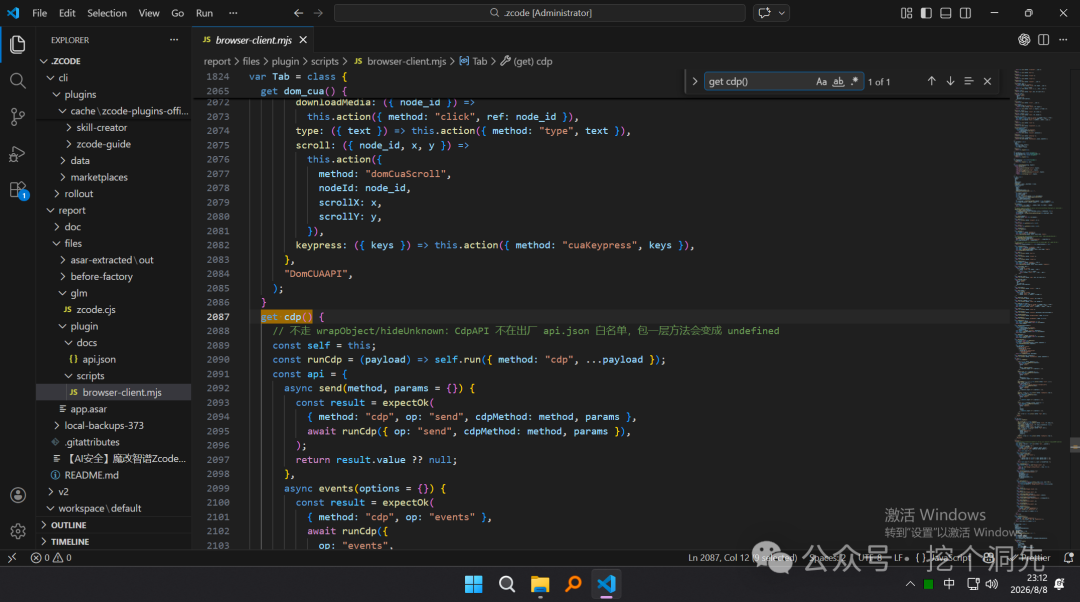1080x602 pixels.
Task: Open the Go menu
Action: [x=178, y=13]
